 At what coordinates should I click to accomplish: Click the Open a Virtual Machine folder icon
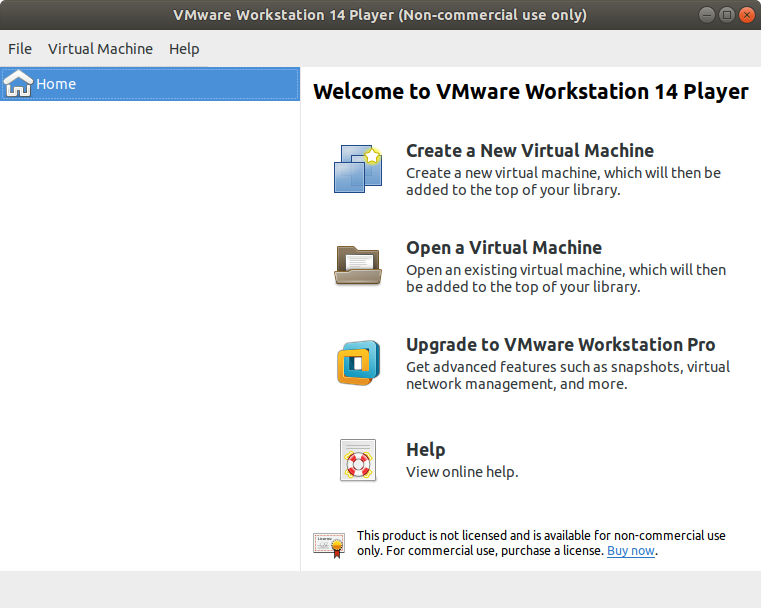[358, 265]
